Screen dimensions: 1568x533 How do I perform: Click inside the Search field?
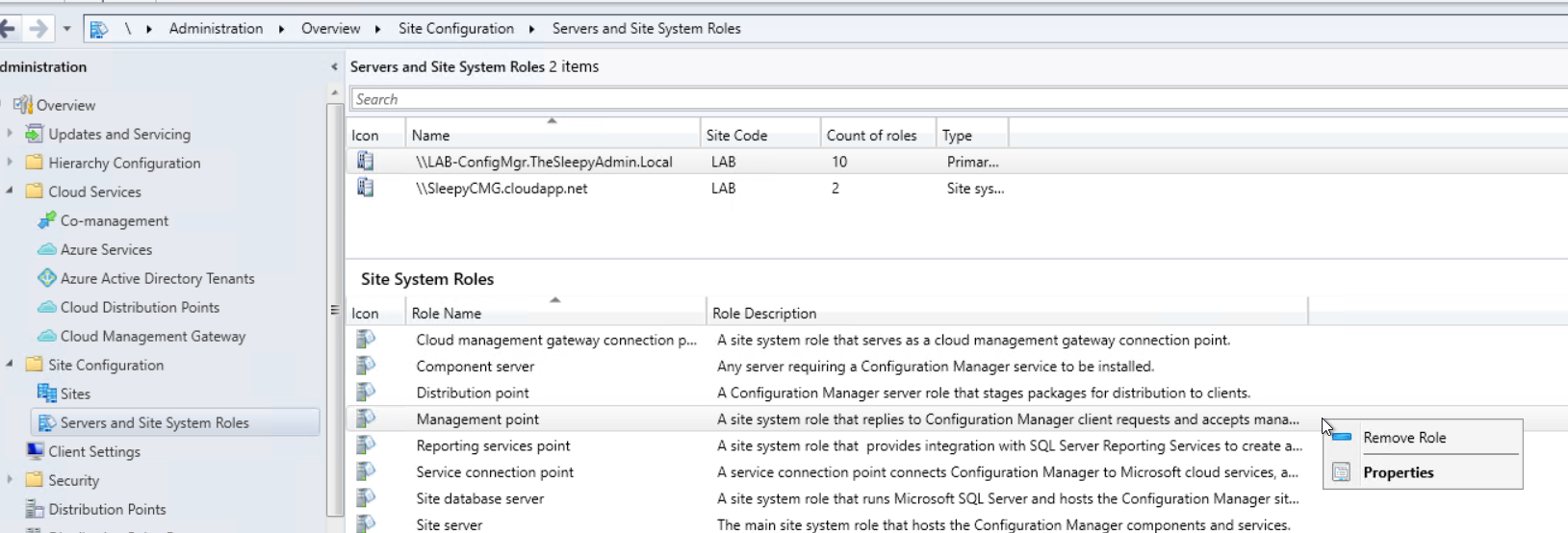(x=953, y=99)
